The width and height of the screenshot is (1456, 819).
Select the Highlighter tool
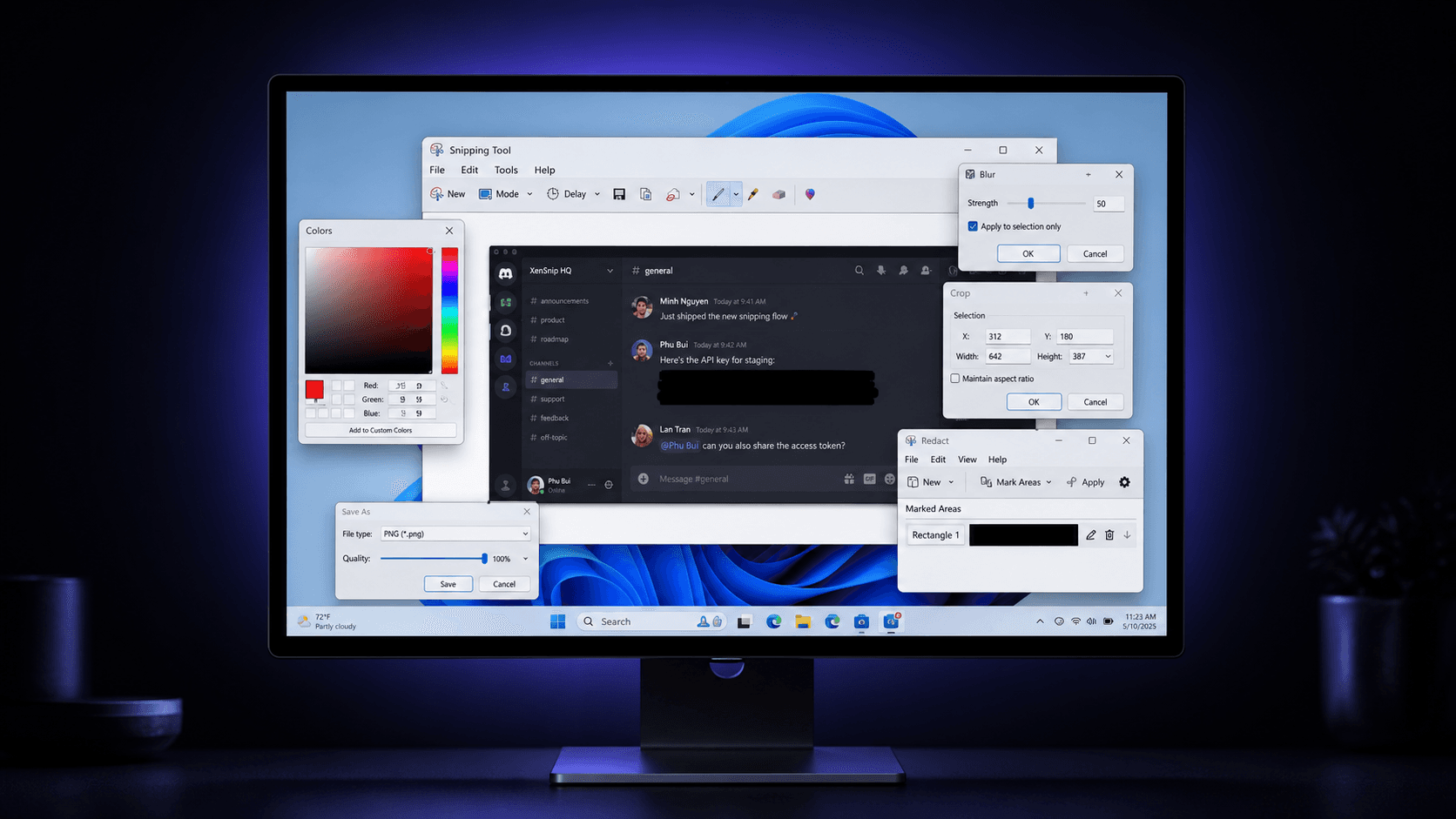tap(753, 194)
